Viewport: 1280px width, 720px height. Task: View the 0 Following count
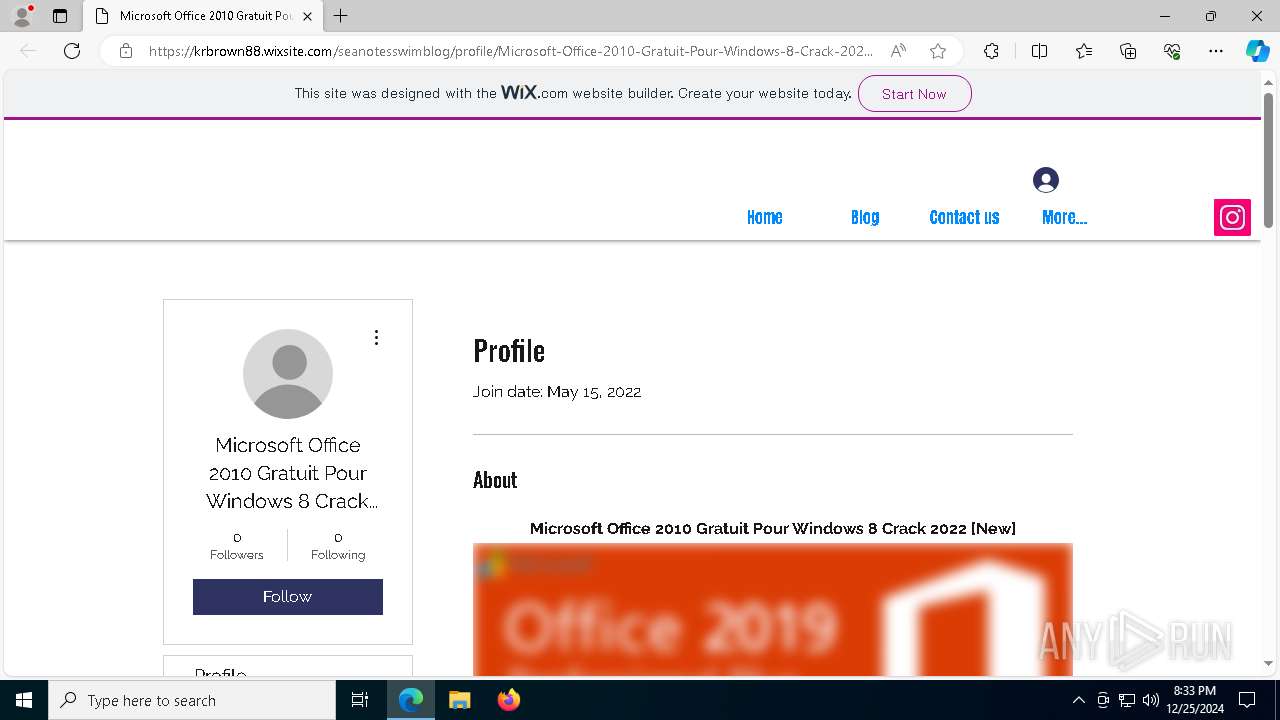[x=338, y=546]
